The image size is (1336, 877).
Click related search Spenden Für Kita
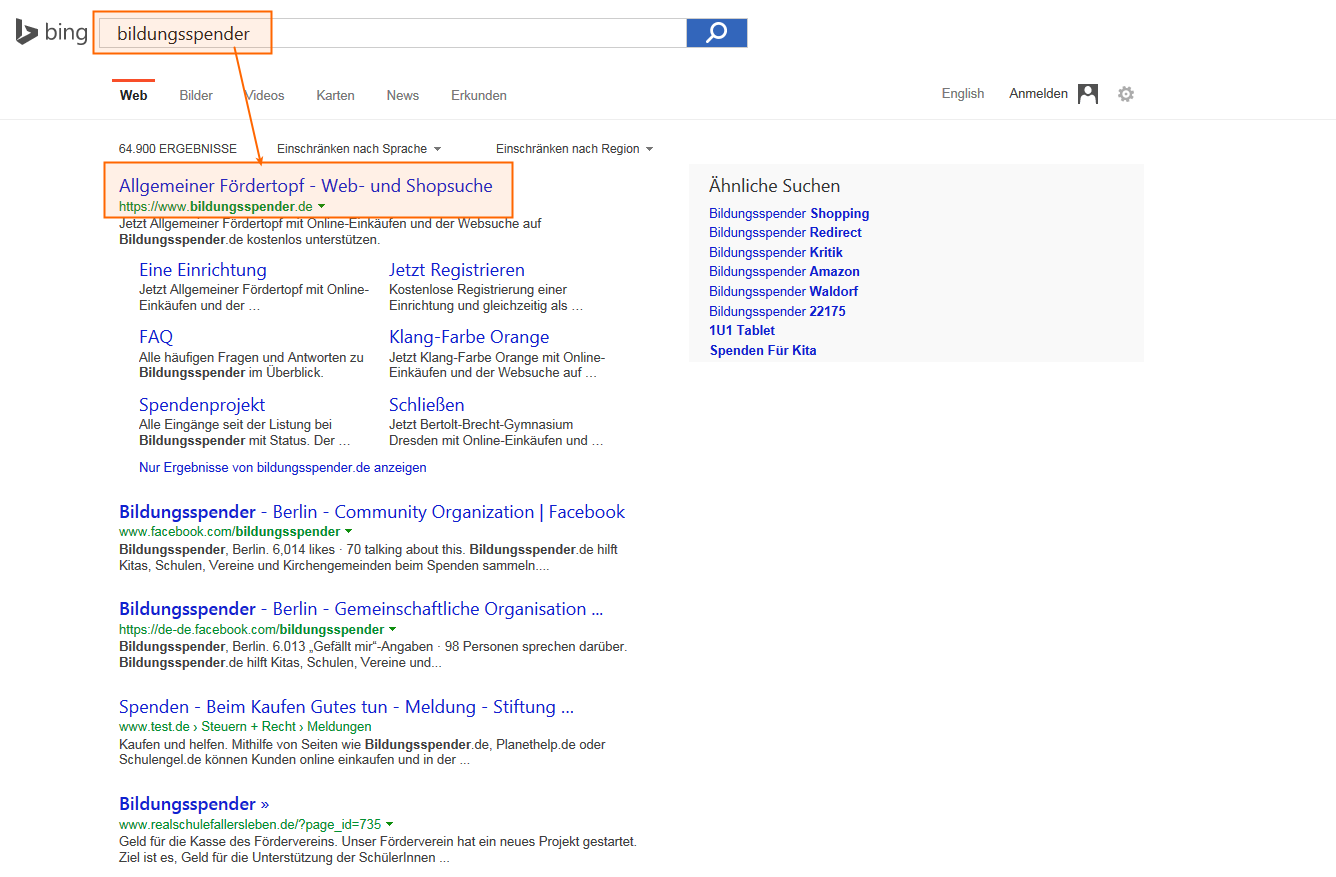pos(763,350)
